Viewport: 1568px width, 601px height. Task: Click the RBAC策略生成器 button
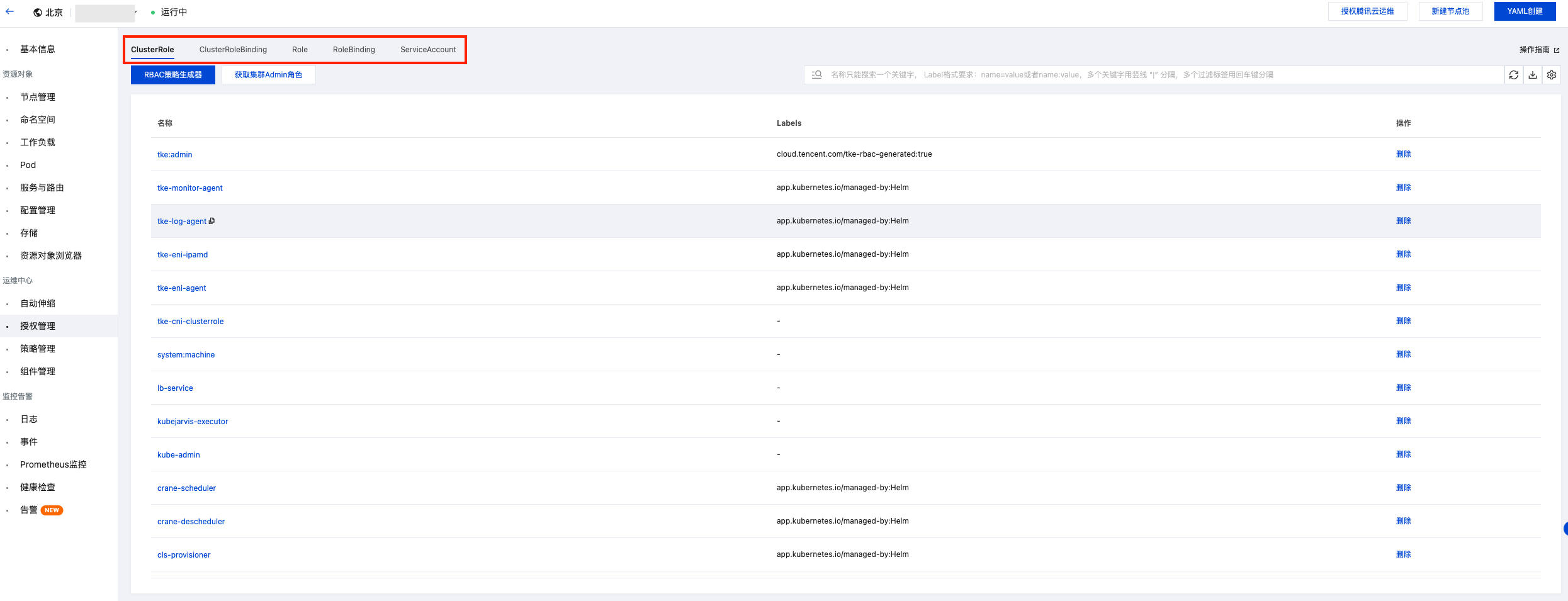(173, 75)
